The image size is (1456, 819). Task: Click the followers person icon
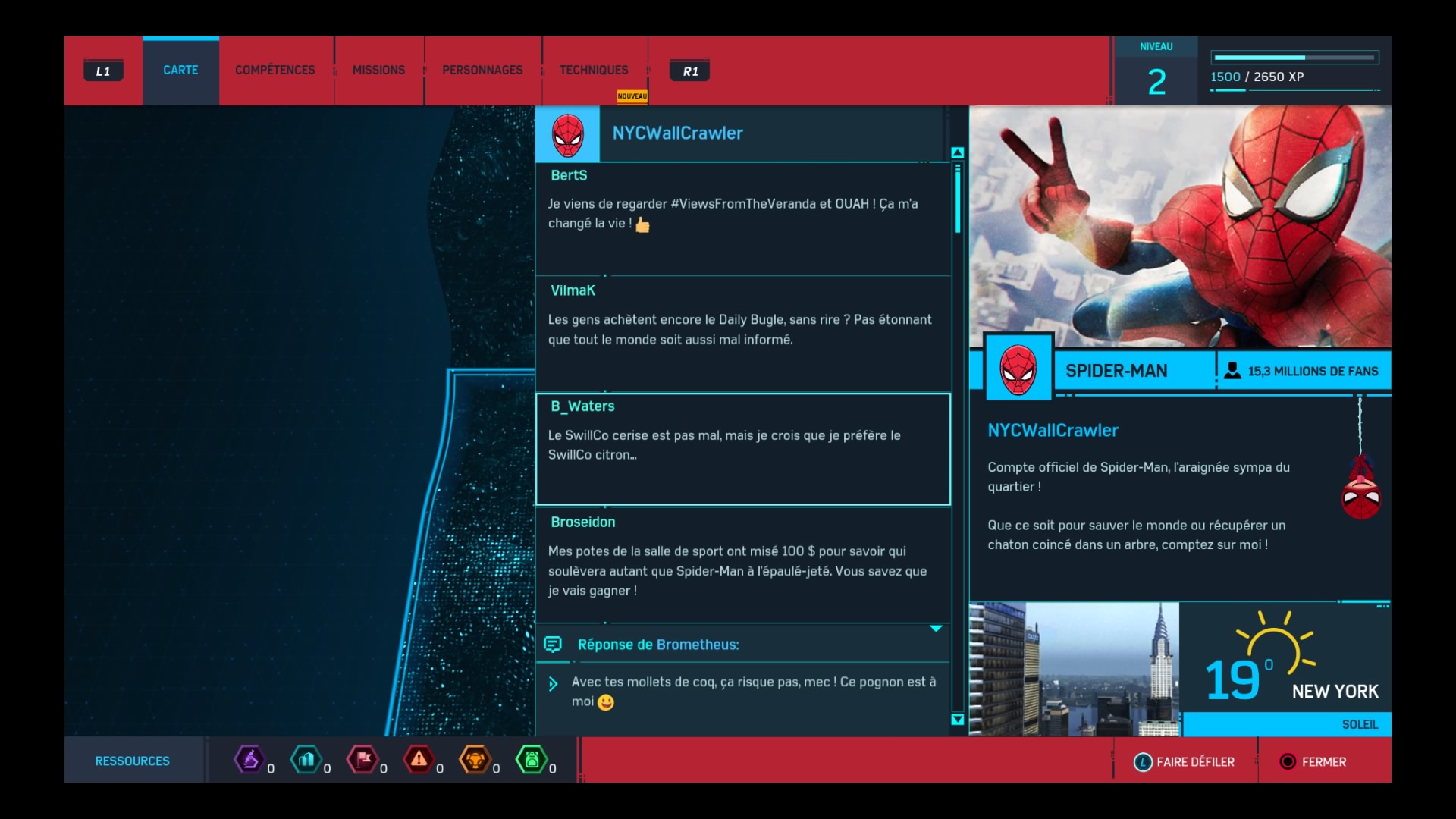tap(1233, 371)
